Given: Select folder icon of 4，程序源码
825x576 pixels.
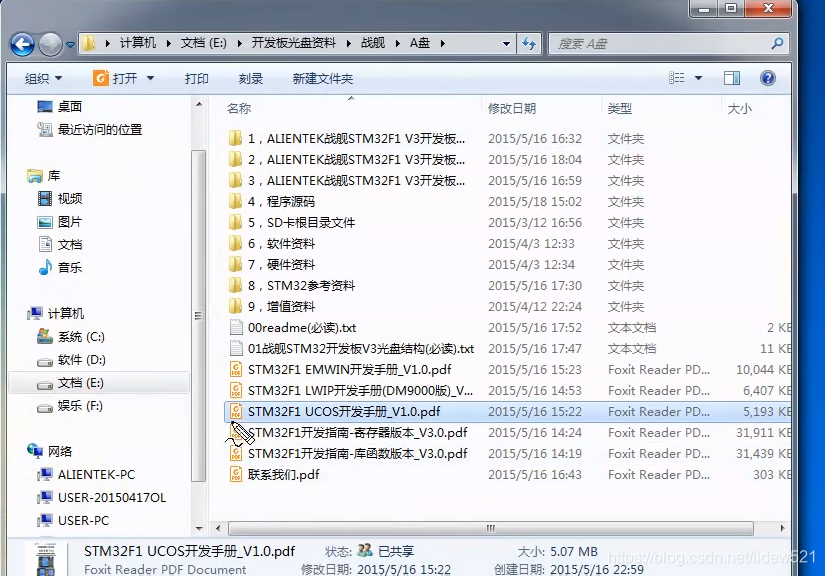Looking at the screenshot, I should click(x=236, y=201).
